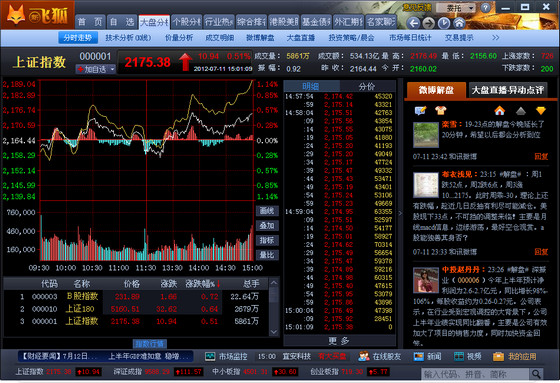Switch to 大盘直播-异动点评 tab
Image resolution: width=560 pixels, height=383 pixels.
coord(507,90)
